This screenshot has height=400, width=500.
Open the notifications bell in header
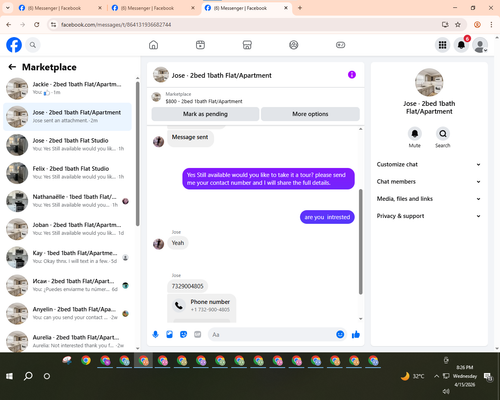(461, 45)
